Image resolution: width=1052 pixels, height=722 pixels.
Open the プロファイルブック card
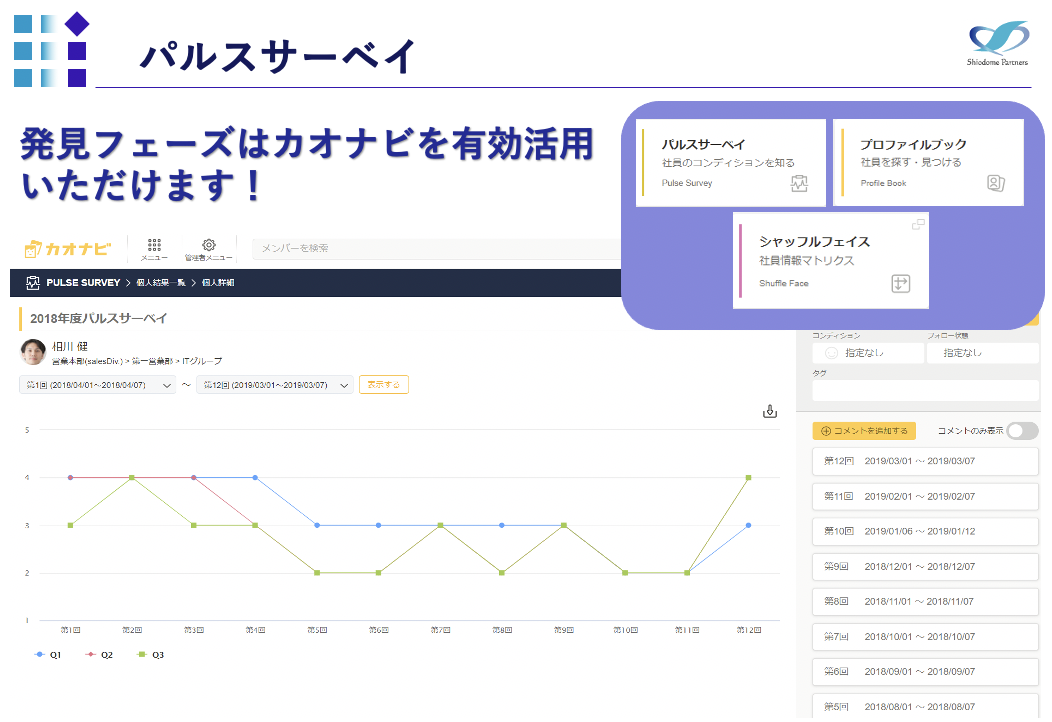928,162
